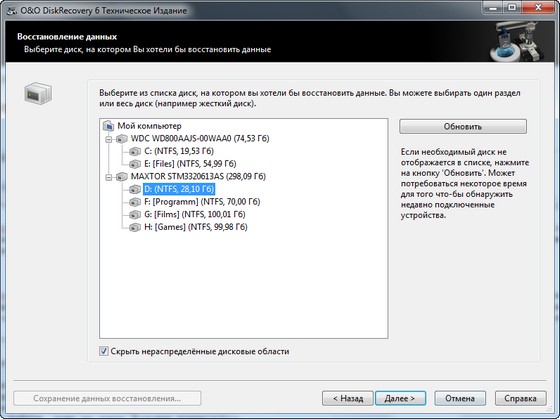The image size is (560, 419).
Task: Select 'H: [Games] (NTFS, 99,98 Гб)' partition
Action: (196, 227)
